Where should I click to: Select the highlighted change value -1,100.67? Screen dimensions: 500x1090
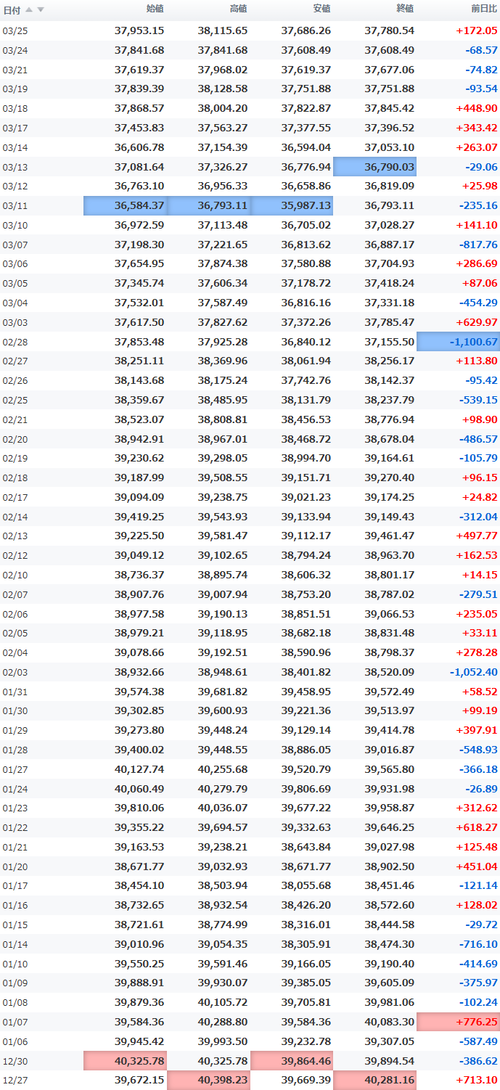(x=458, y=342)
